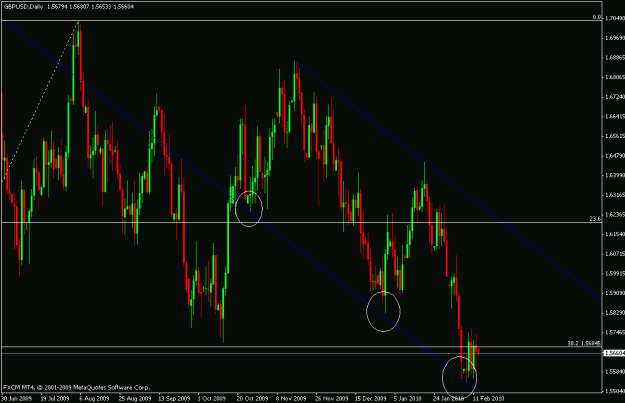Click the 20 Oct 2009 date label

[252, 398]
